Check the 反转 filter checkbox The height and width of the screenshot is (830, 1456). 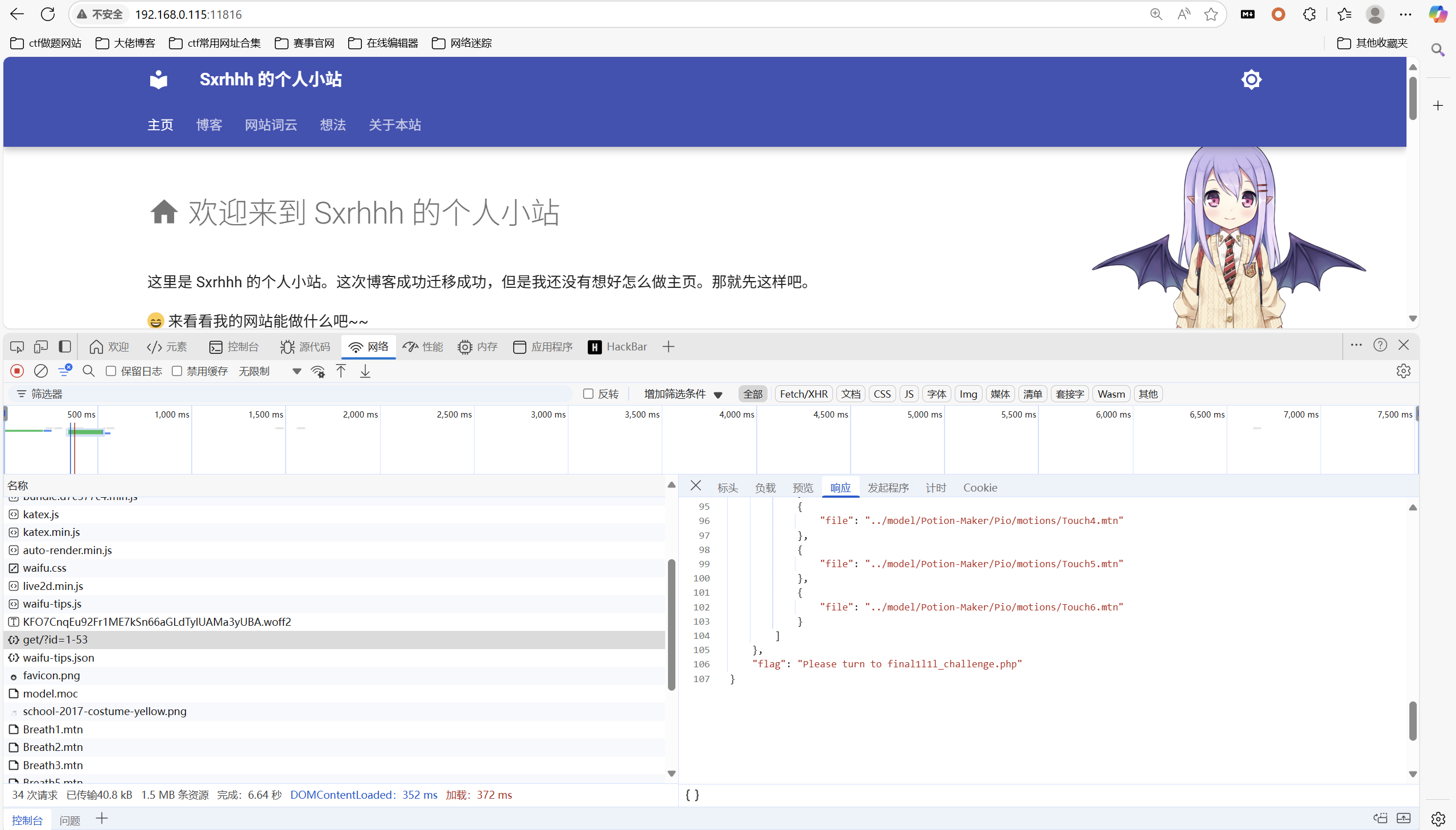point(588,394)
